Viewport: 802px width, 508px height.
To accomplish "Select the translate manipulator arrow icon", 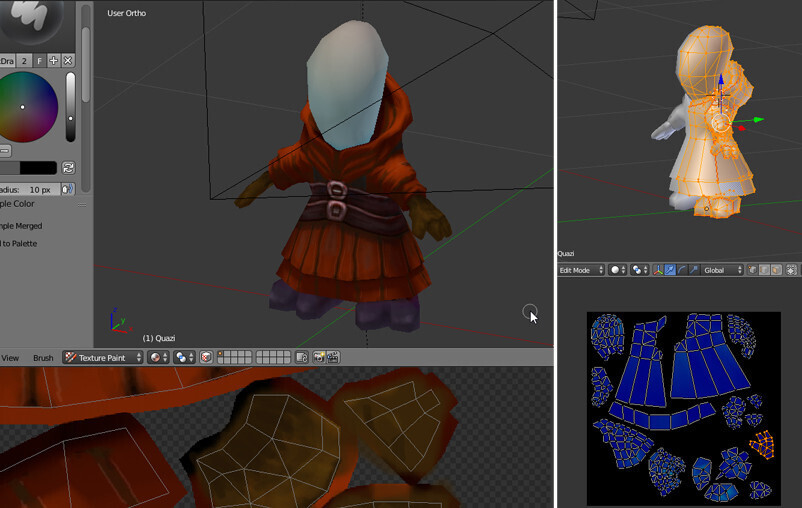I will 669,270.
